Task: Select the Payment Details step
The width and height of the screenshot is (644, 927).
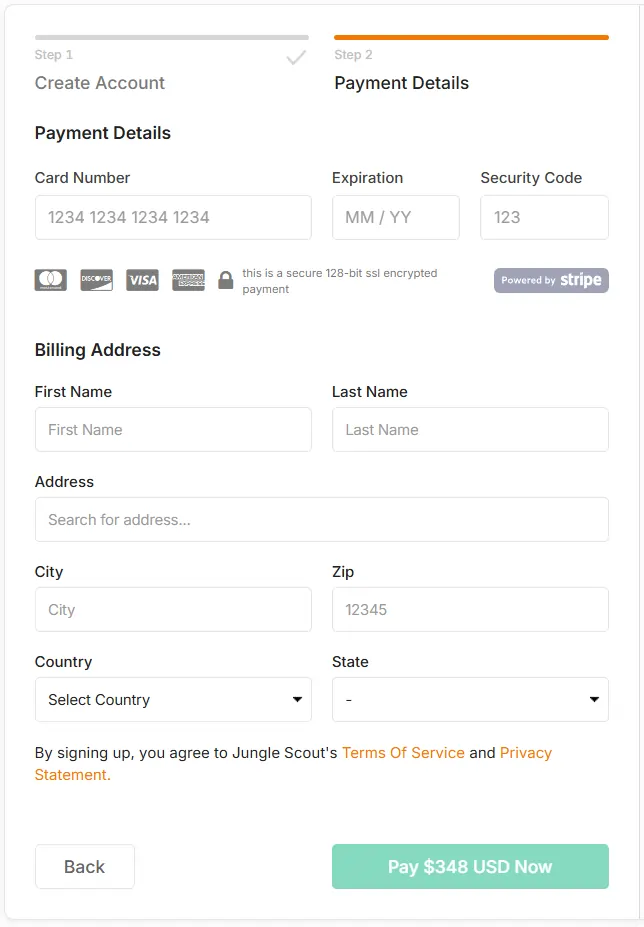Action: 401,83
